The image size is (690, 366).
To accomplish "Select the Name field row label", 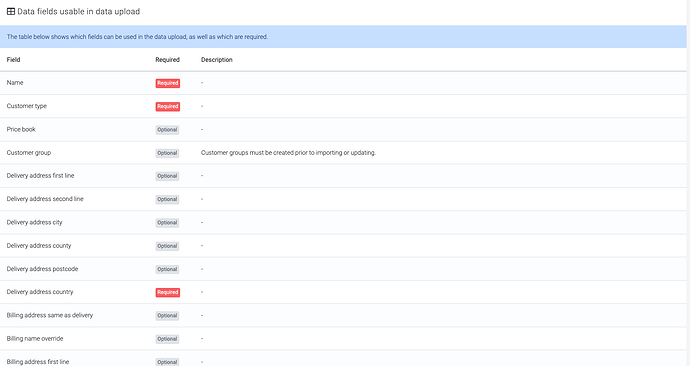I will tap(15, 83).
